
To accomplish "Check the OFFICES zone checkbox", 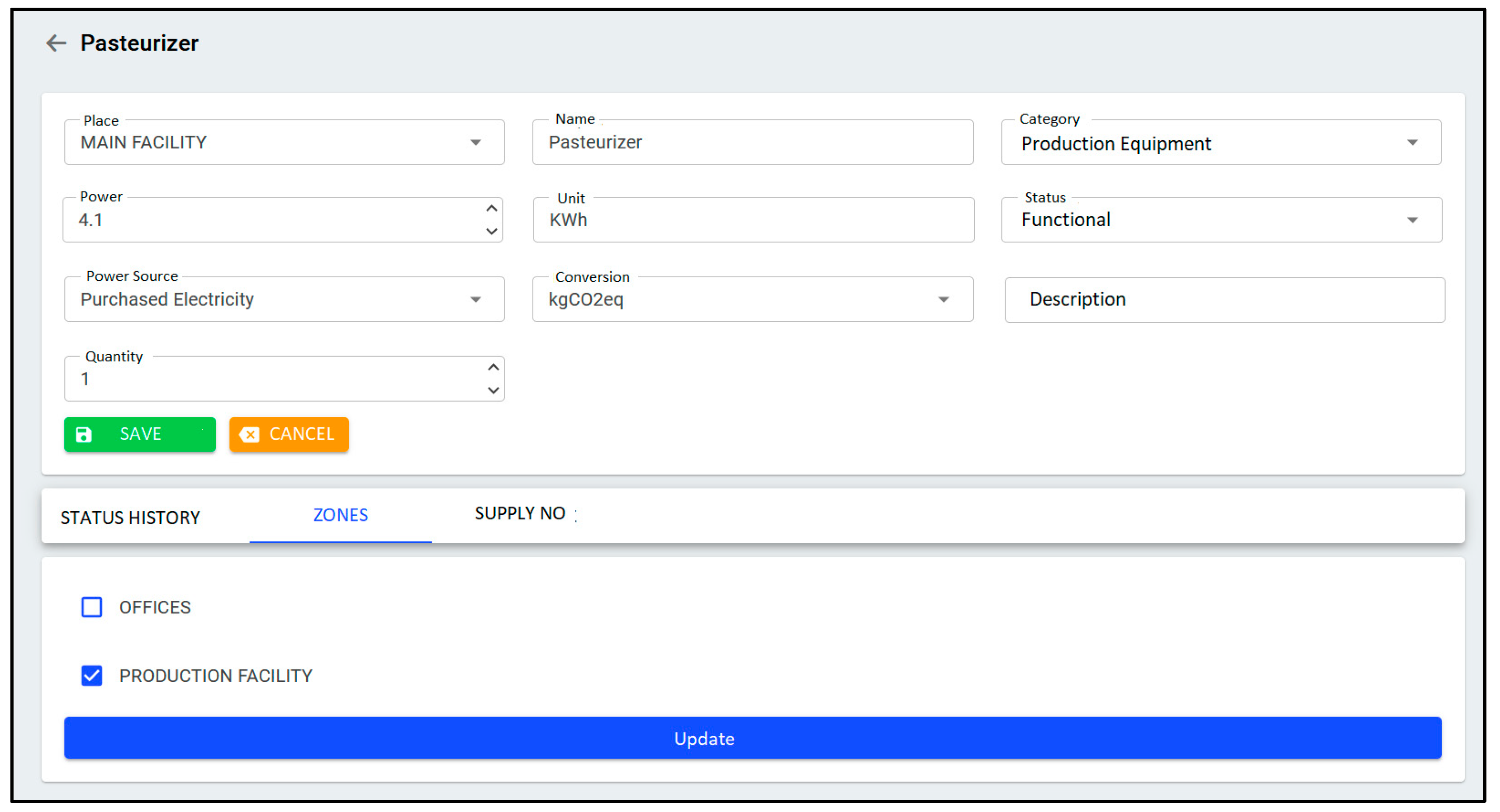I will pyautogui.click(x=91, y=607).
